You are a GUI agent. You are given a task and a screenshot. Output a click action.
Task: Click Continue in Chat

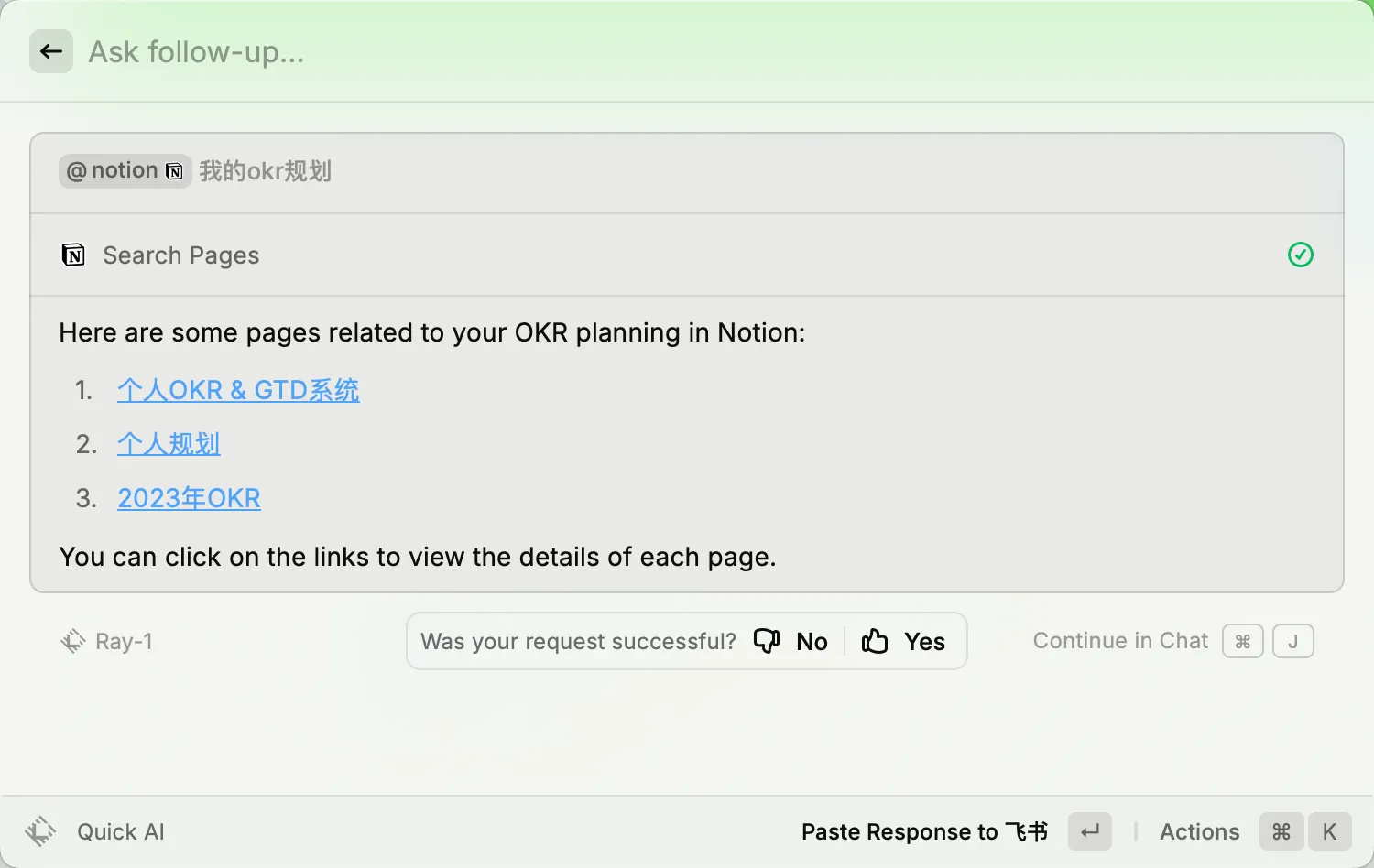click(1120, 641)
